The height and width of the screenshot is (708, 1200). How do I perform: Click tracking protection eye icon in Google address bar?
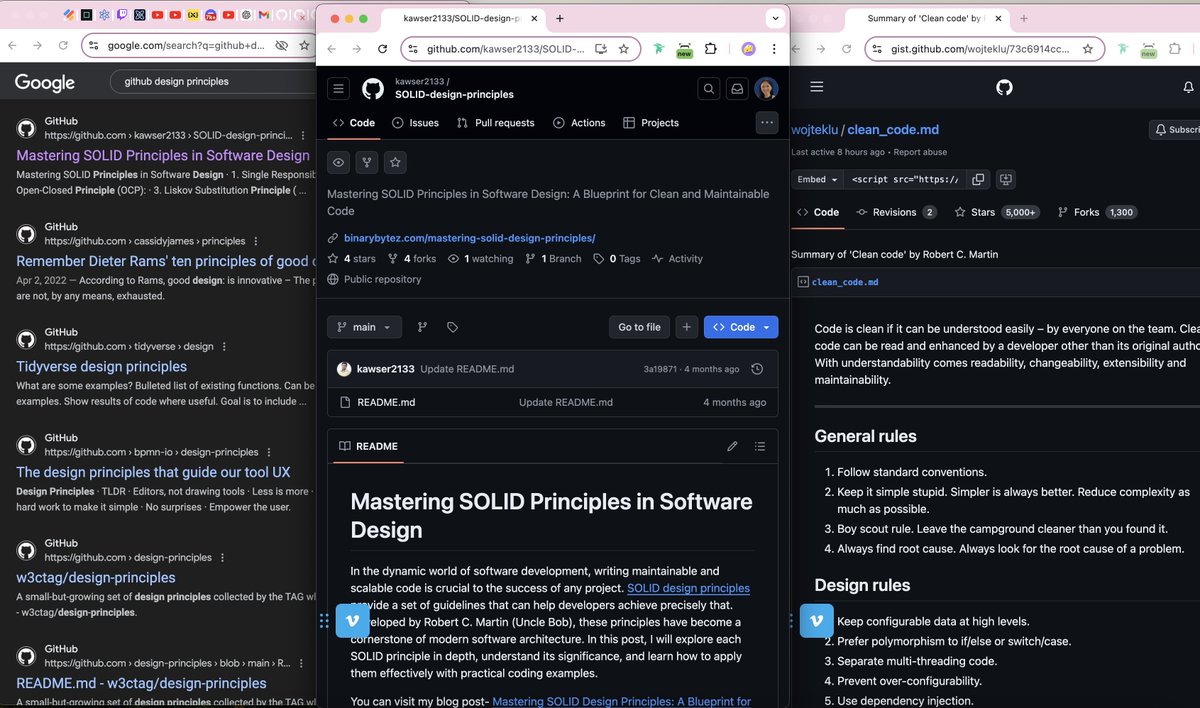tap(282, 45)
